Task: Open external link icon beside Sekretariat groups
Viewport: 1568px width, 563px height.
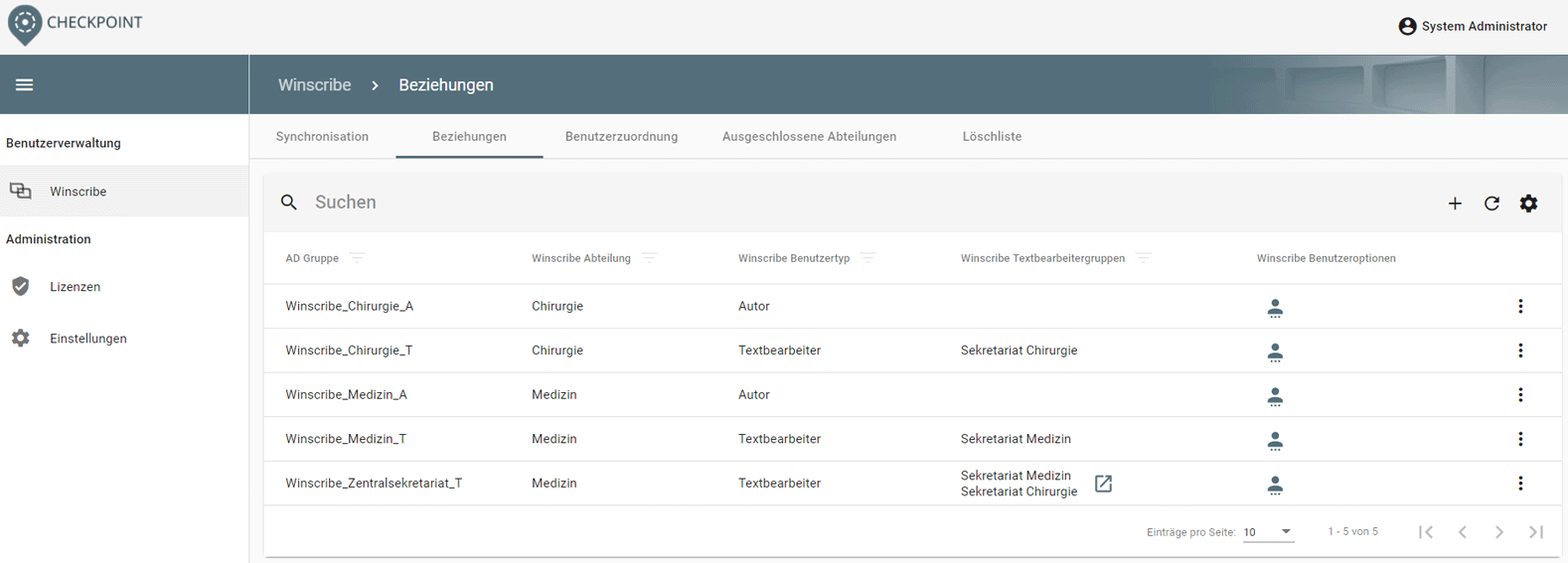Action: click(x=1103, y=484)
